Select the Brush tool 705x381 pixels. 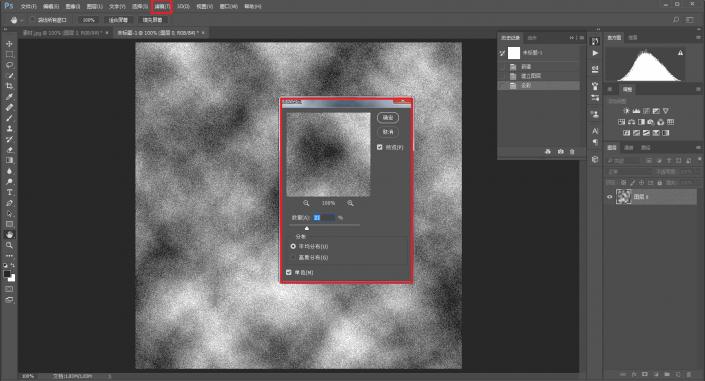(x=9, y=118)
